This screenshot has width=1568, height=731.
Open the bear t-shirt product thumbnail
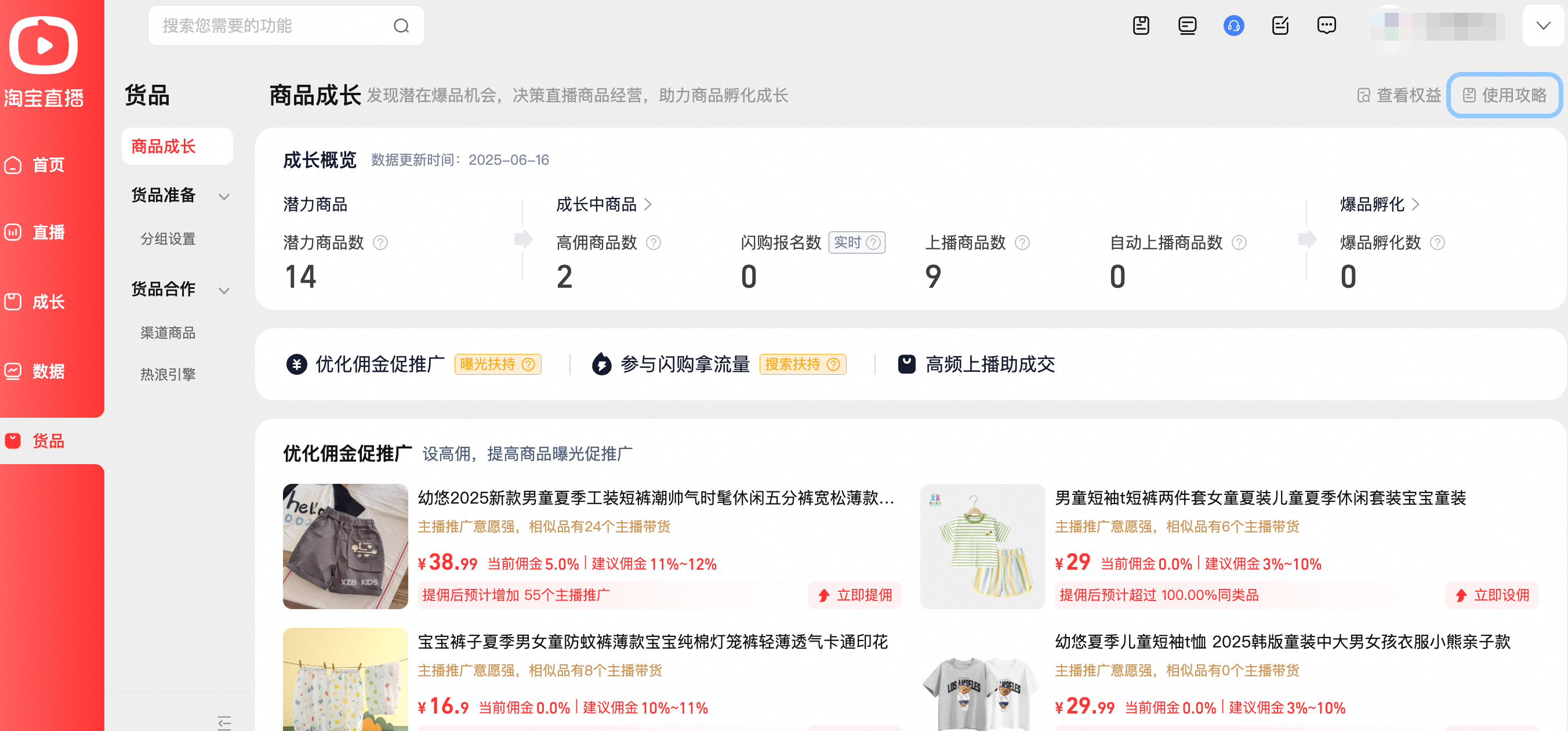(x=982, y=679)
